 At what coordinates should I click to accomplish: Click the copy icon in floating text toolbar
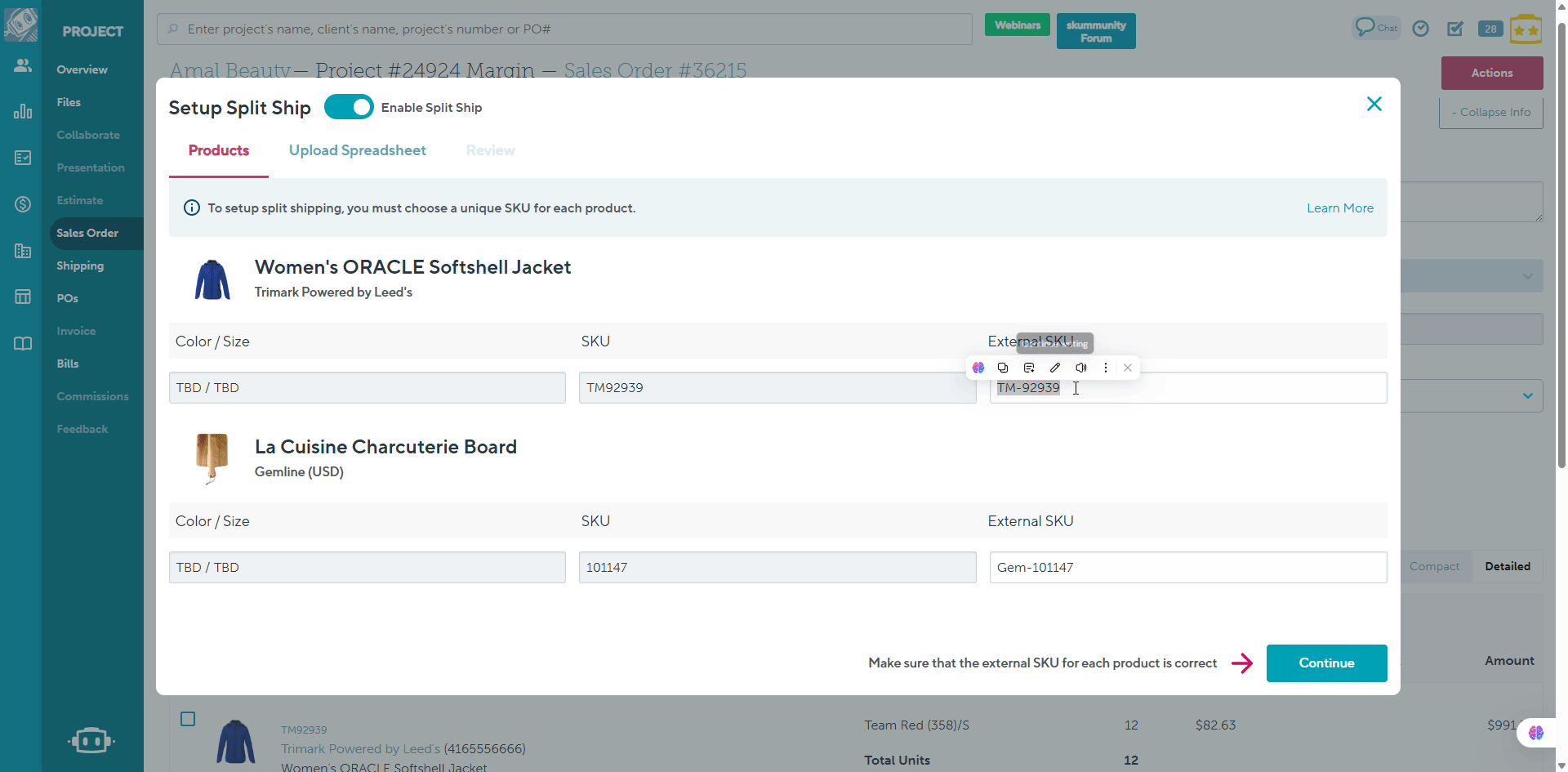click(x=1003, y=368)
